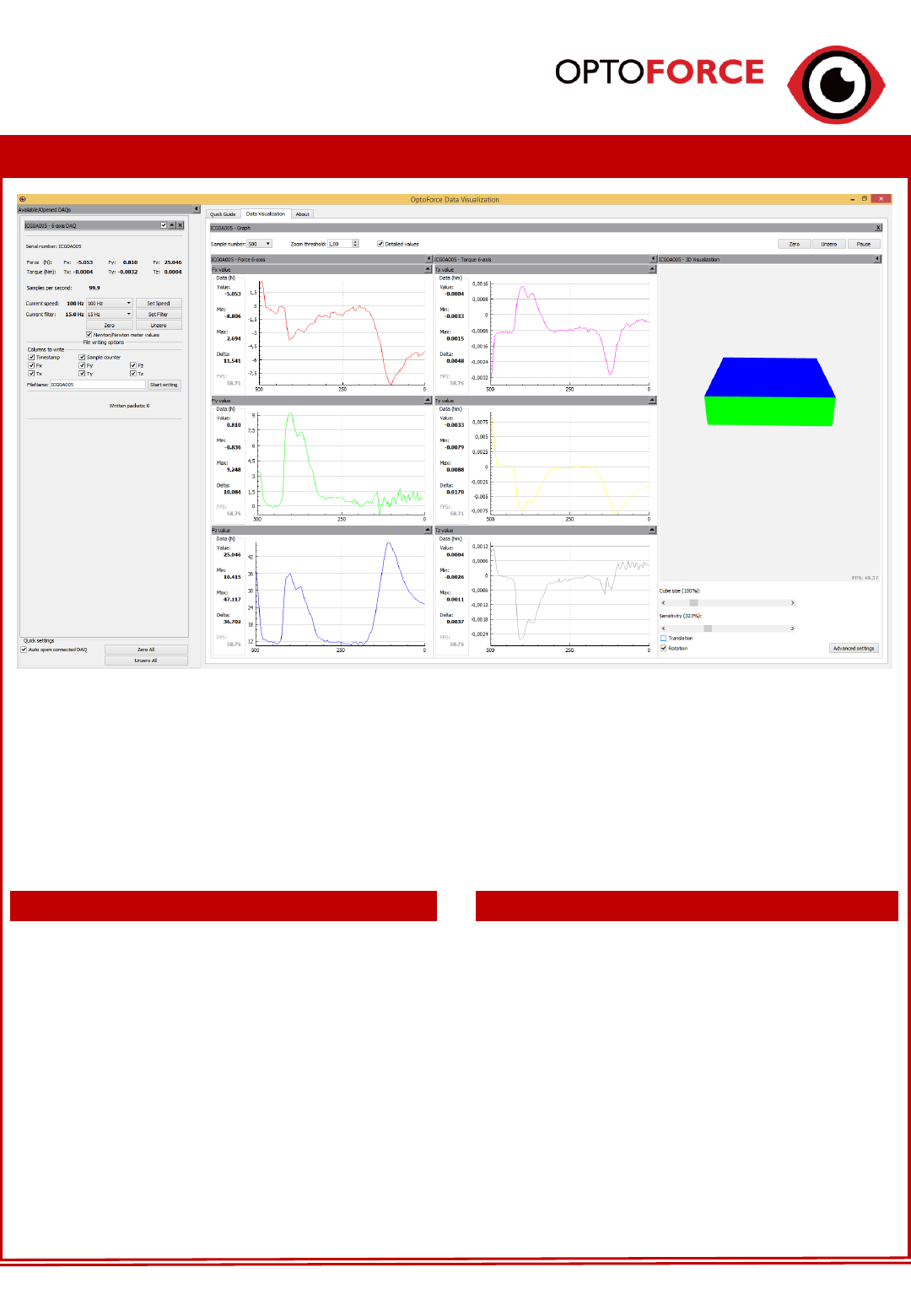Click the Unzero All button
Viewport: 911px width, 1316px height.
(146, 661)
